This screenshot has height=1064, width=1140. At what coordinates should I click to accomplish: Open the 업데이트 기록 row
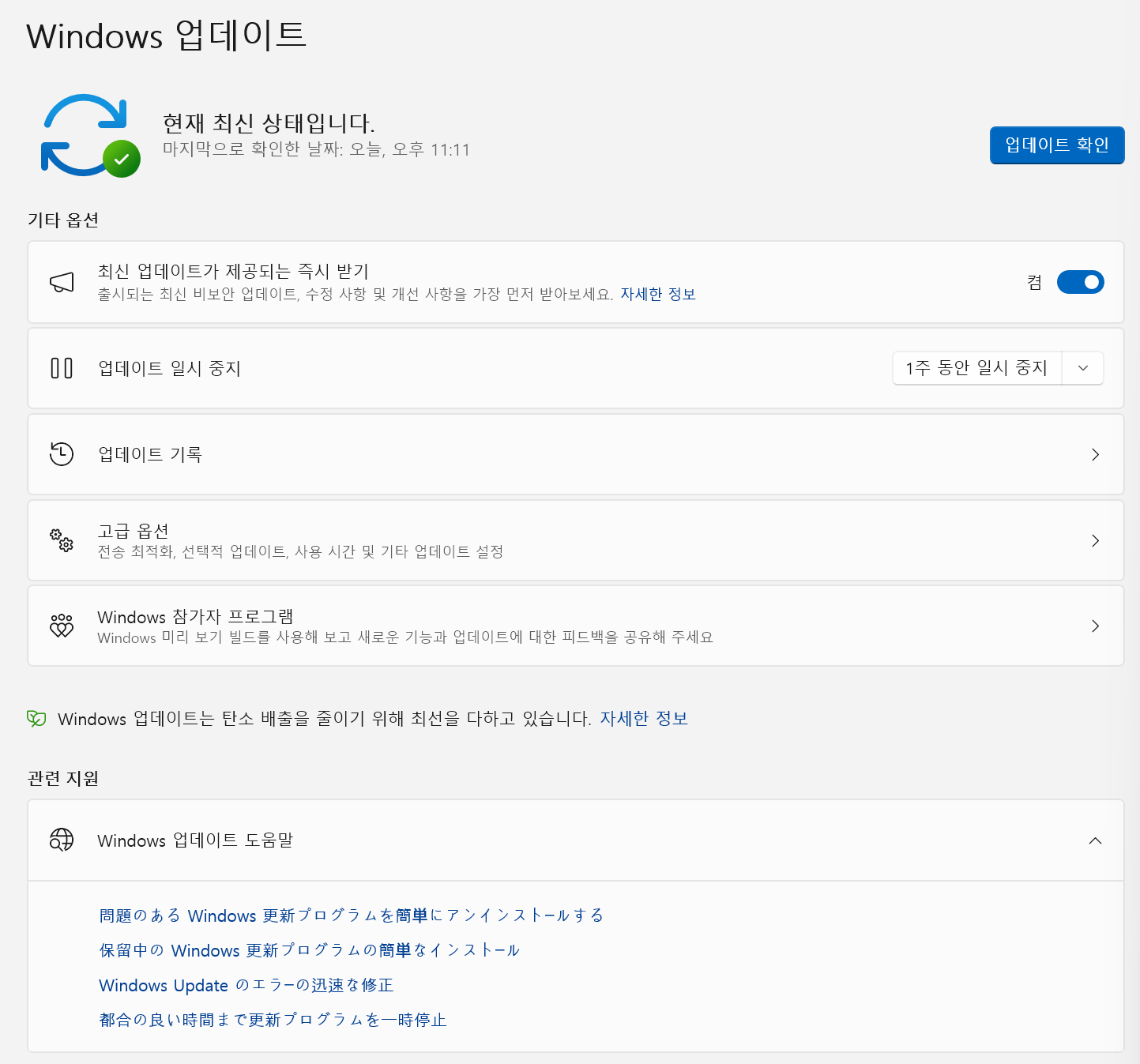[576, 454]
